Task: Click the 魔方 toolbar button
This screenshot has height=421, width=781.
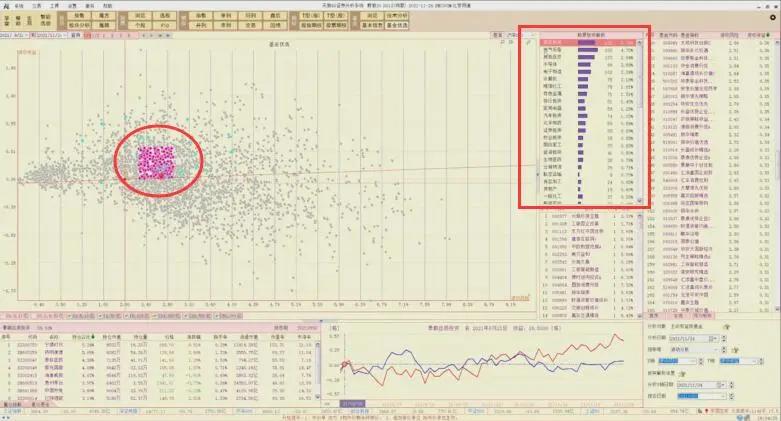Action: tap(104, 16)
